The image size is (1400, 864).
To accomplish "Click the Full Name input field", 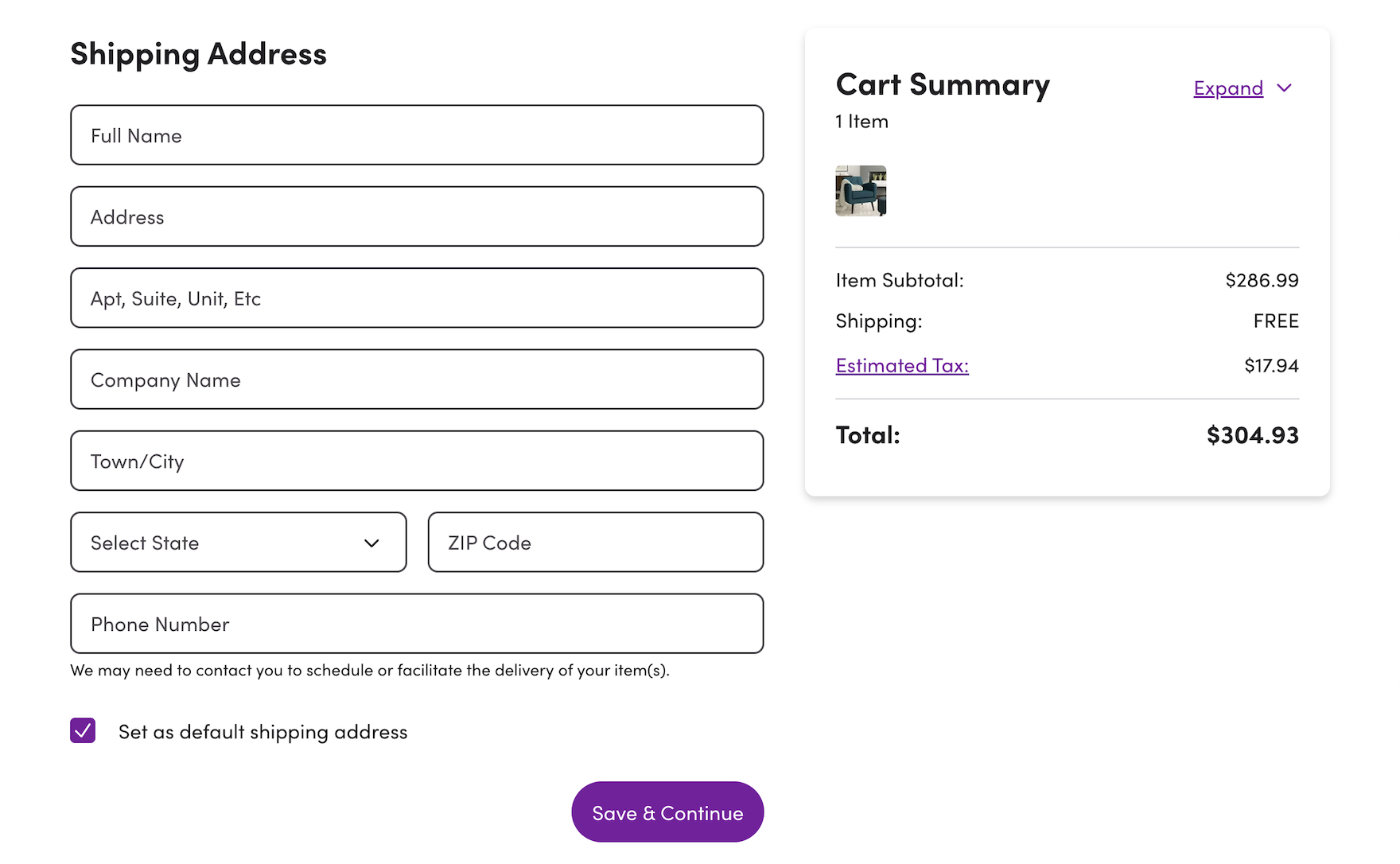I will pyautogui.click(x=417, y=135).
